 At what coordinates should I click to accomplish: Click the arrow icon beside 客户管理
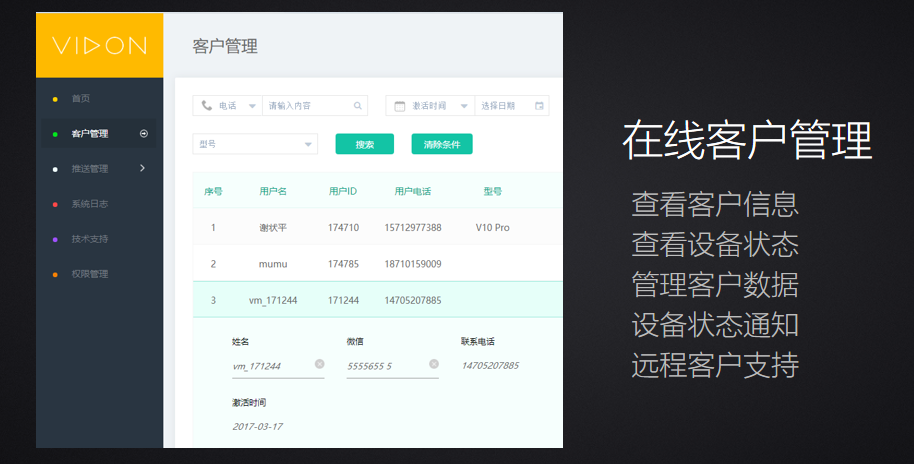144,133
